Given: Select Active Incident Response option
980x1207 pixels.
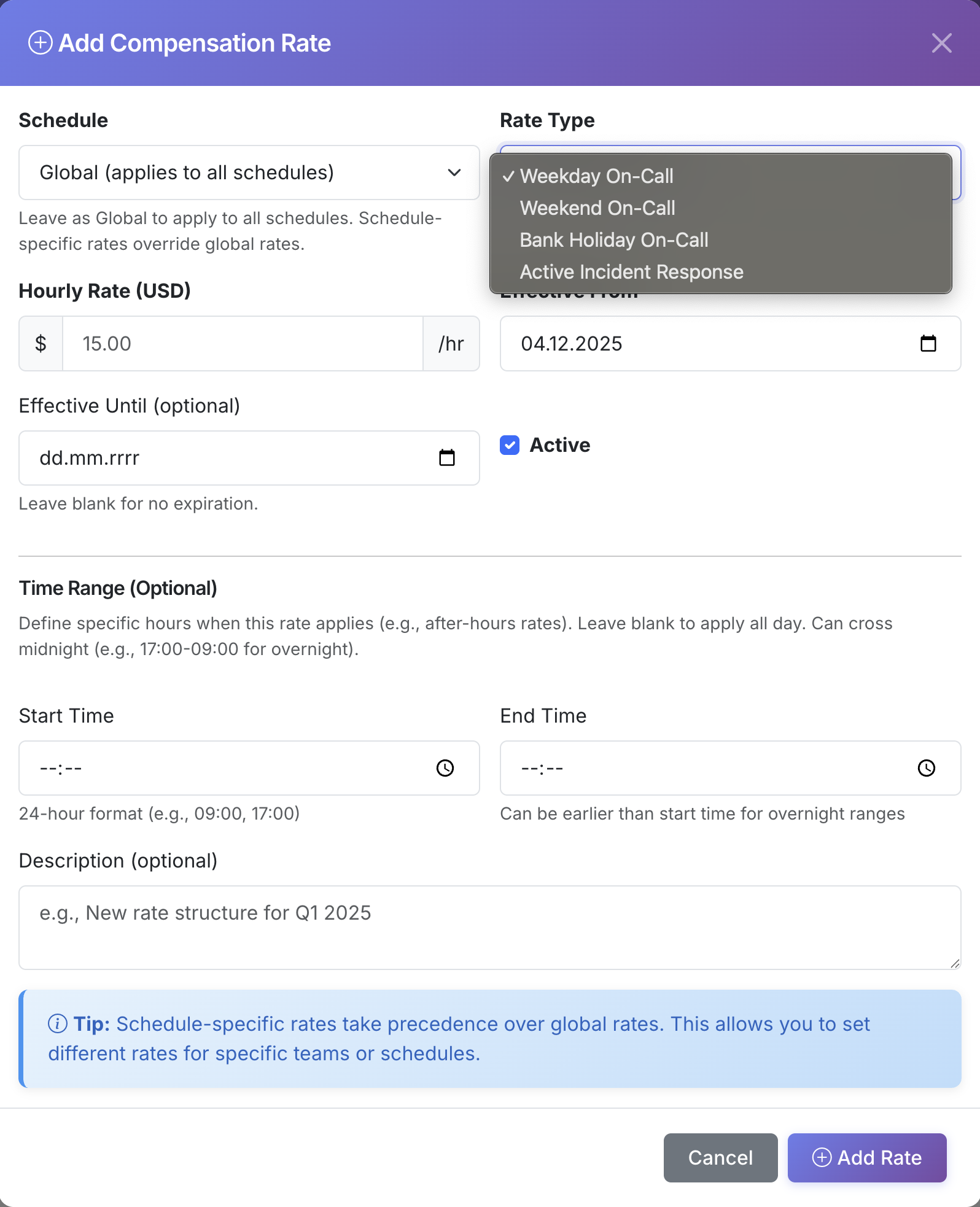Looking at the screenshot, I should pyautogui.click(x=631, y=272).
